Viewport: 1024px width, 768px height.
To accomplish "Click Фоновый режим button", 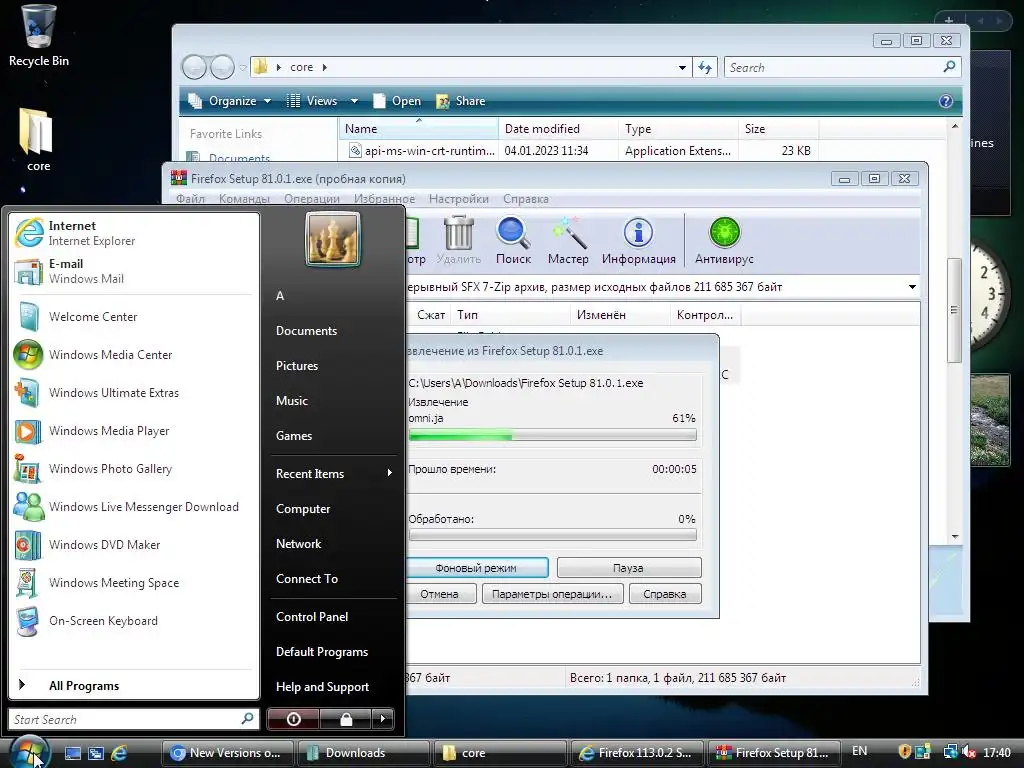I will point(476,568).
